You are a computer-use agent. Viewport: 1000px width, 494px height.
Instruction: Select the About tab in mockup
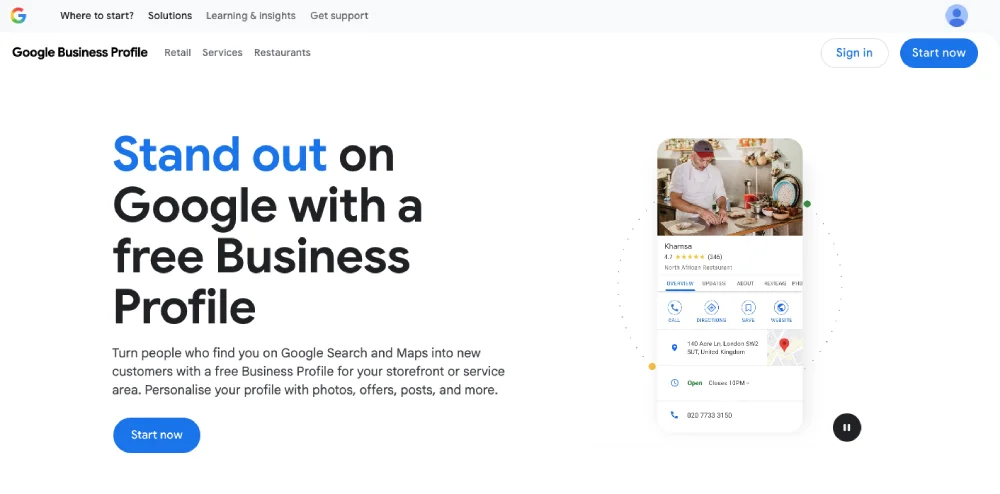[745, 284]
